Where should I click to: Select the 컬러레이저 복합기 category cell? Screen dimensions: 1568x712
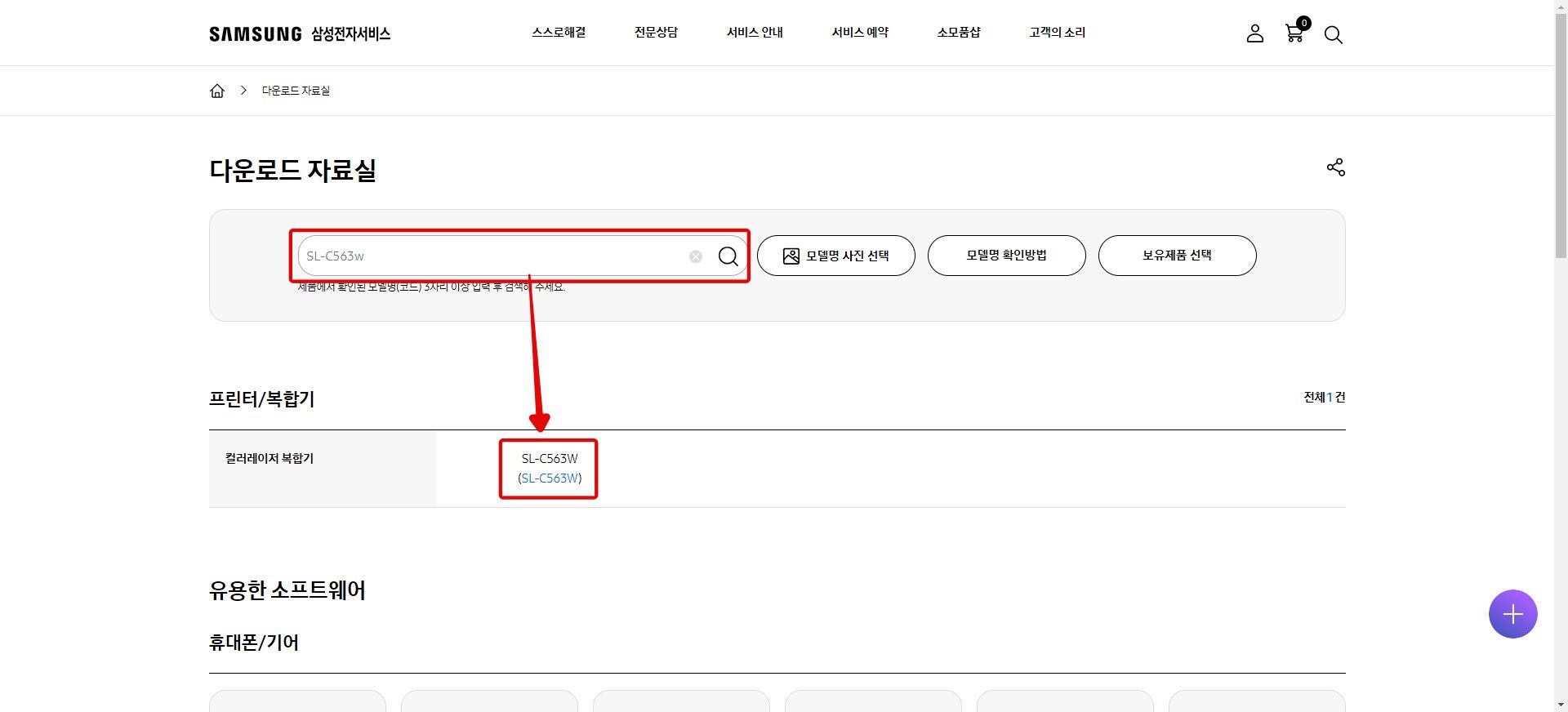[323, 469]
